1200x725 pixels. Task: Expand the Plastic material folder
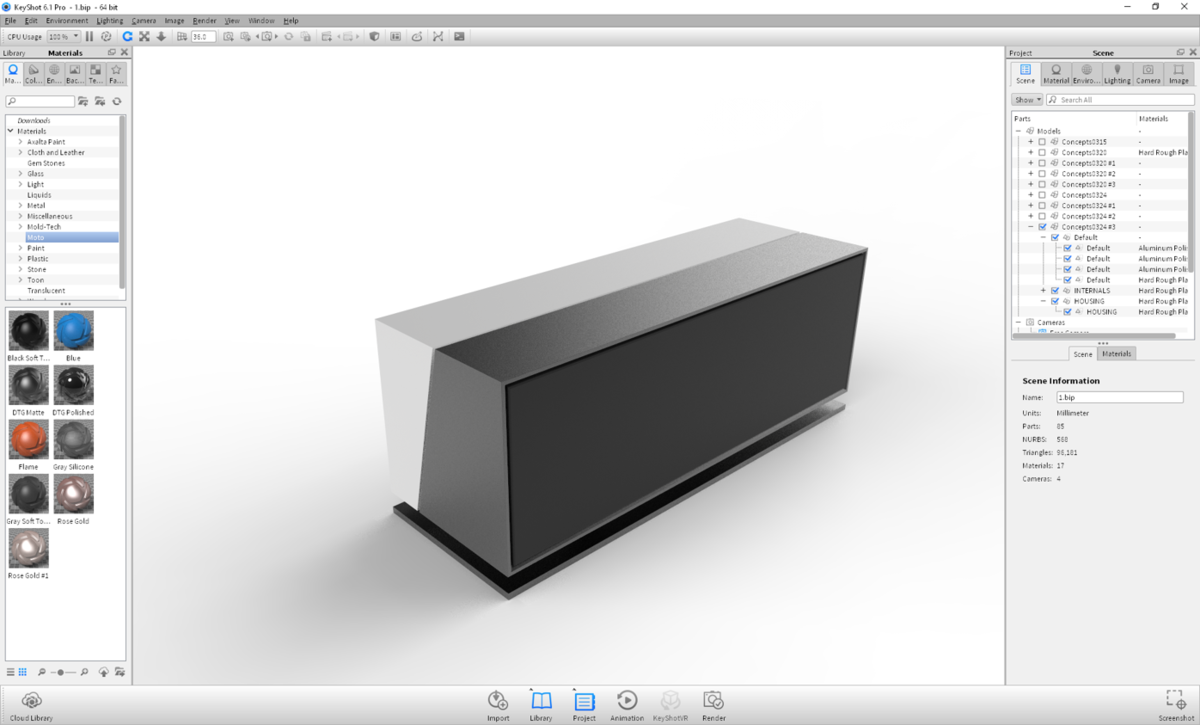(x=20, y=259)
